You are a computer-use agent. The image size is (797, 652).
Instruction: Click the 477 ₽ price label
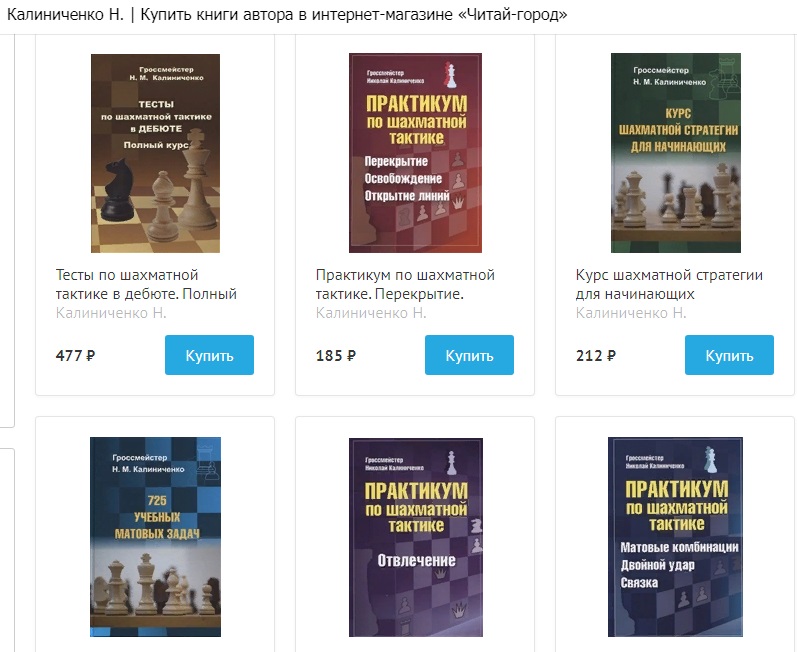[x=75, y=355]
